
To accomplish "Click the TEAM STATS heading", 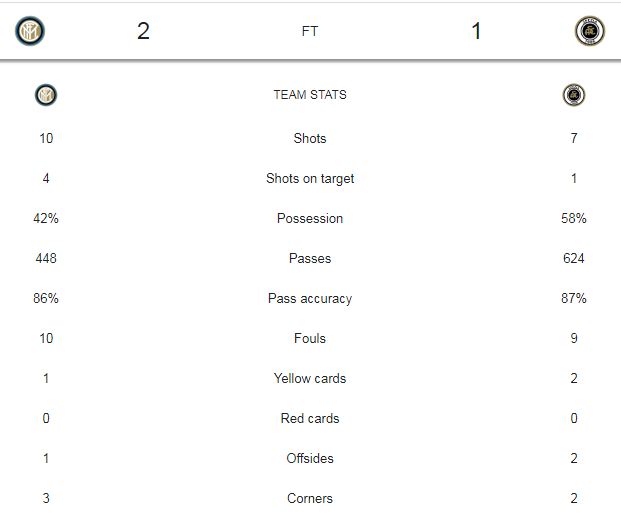I will 310,95.
